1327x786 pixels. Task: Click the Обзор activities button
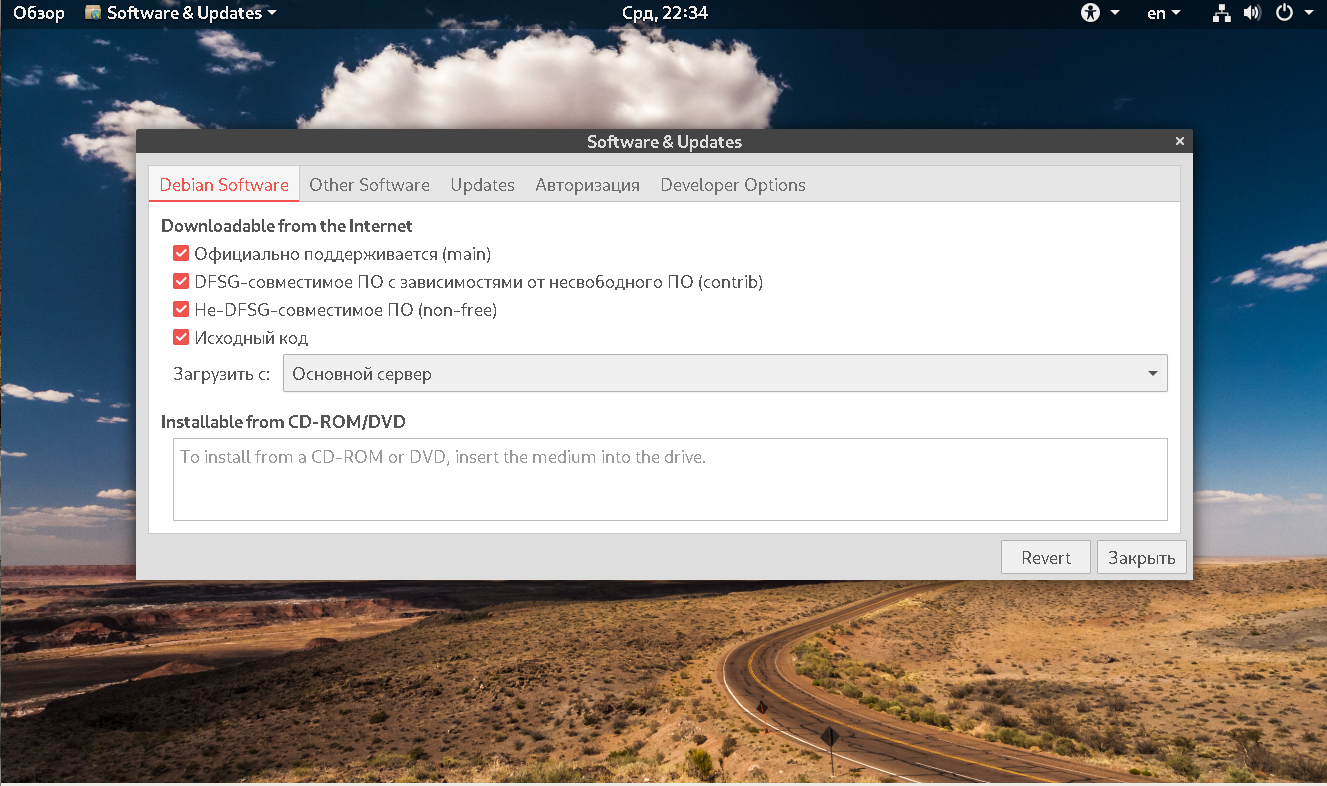[x=39, y=13]
